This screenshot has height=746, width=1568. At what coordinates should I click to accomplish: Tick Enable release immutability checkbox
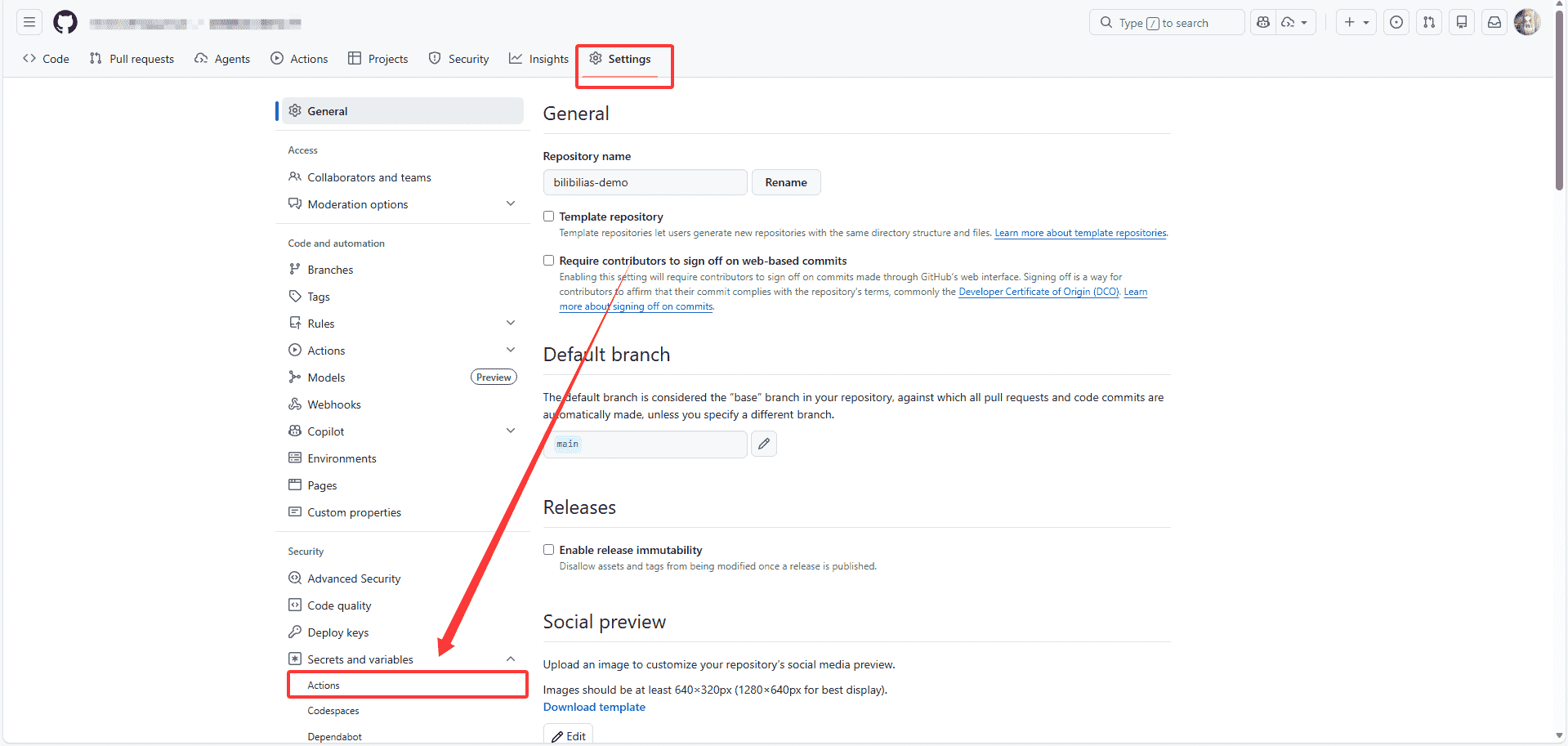pyautogui.click(x=549, y=550)
